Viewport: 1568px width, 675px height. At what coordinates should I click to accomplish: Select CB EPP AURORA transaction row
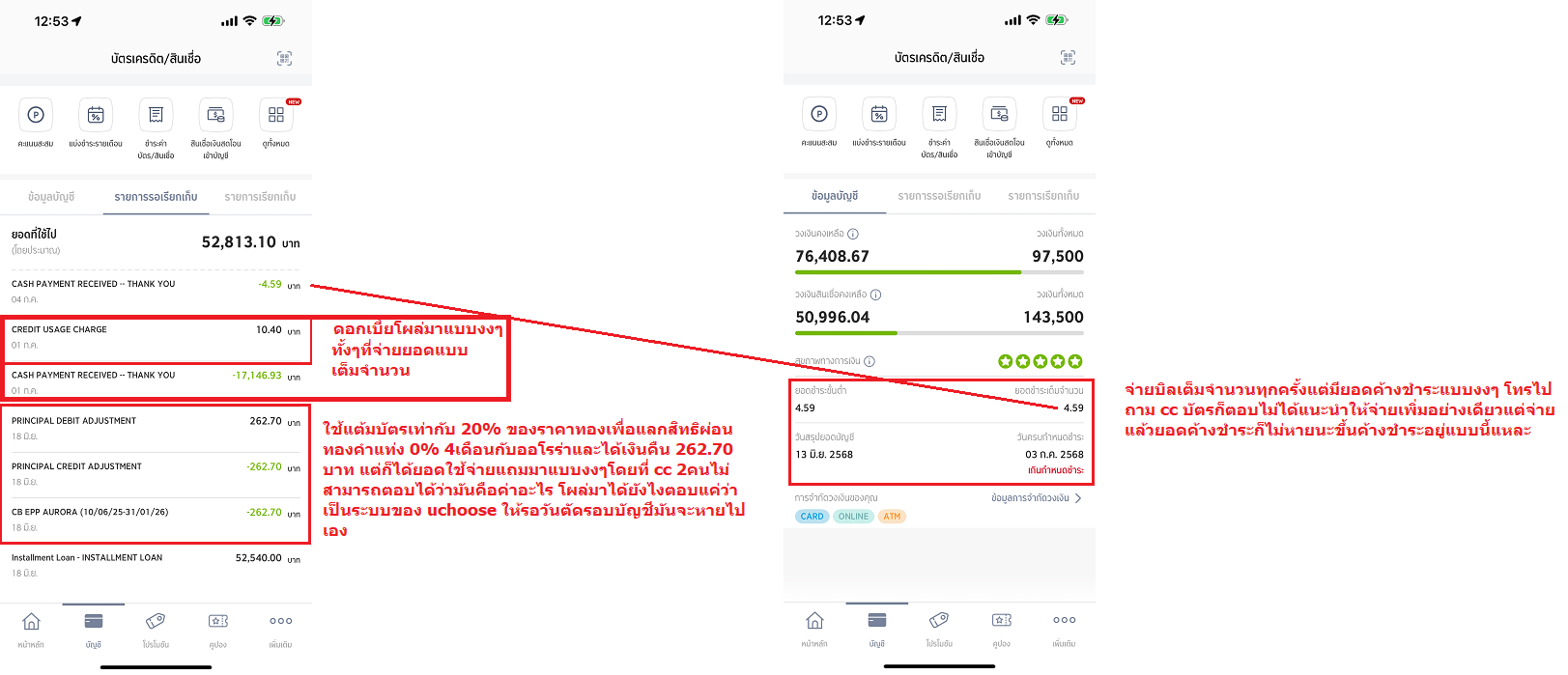156,520
